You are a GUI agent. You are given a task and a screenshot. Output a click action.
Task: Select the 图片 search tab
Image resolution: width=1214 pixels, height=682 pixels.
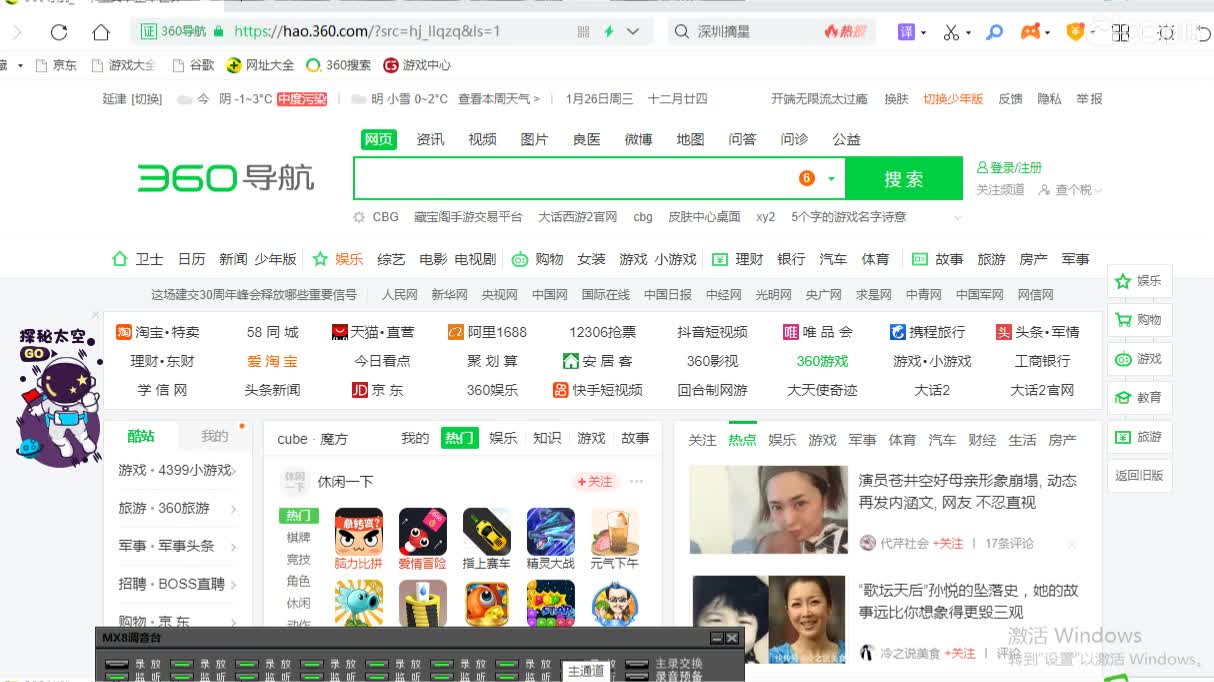(535, 139)
